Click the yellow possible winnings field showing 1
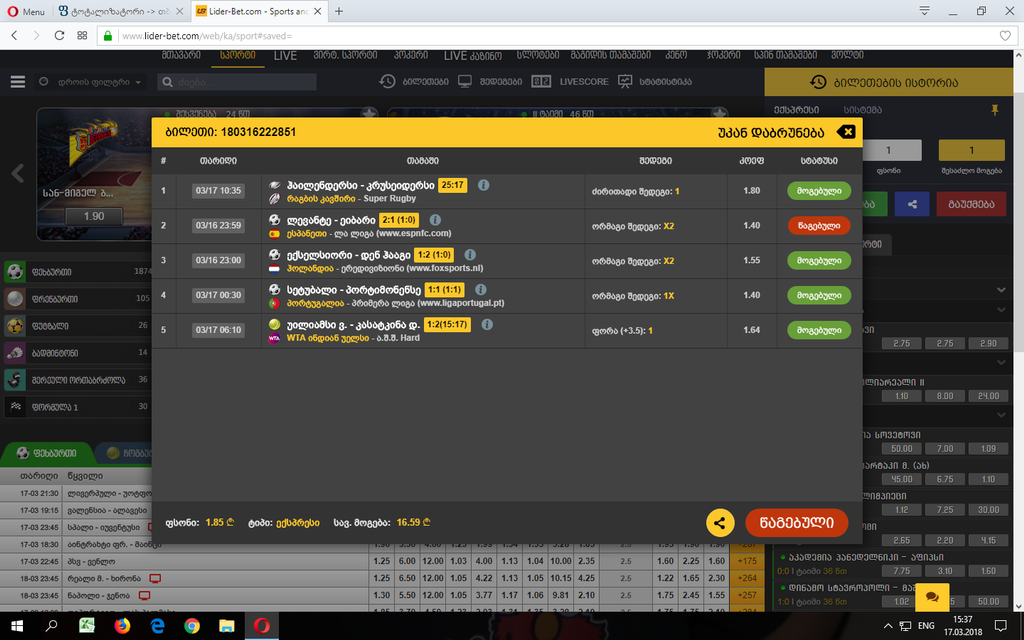The image size is (1024, 640). coord(971,150)
